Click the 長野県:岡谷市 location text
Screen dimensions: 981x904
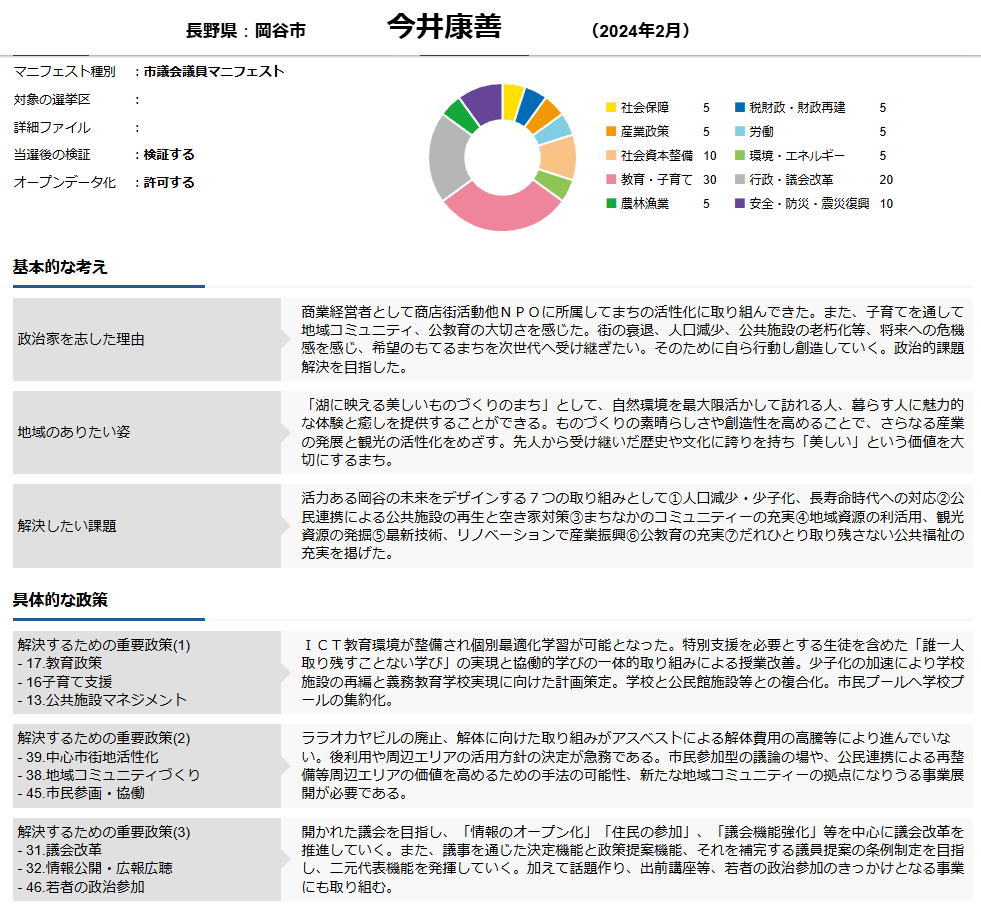(246, 31)
